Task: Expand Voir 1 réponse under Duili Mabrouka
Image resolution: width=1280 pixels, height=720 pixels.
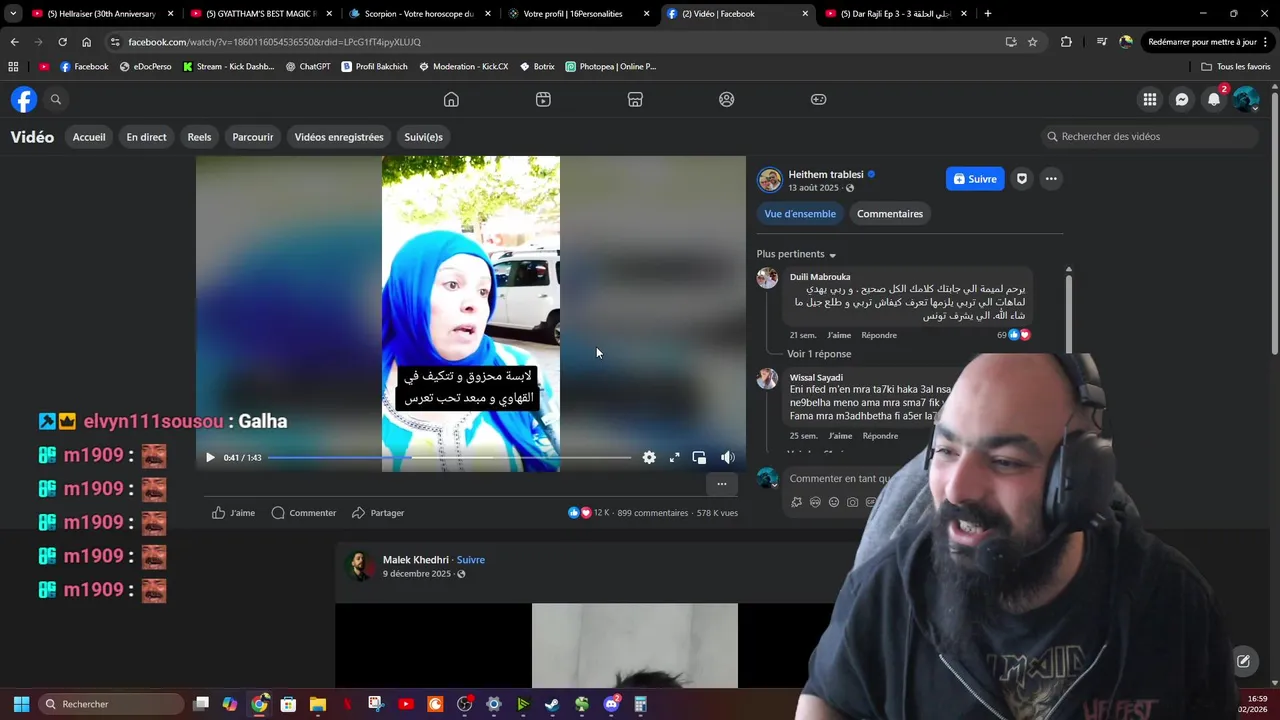Action: pyautogui.click(x=819, y=354)
